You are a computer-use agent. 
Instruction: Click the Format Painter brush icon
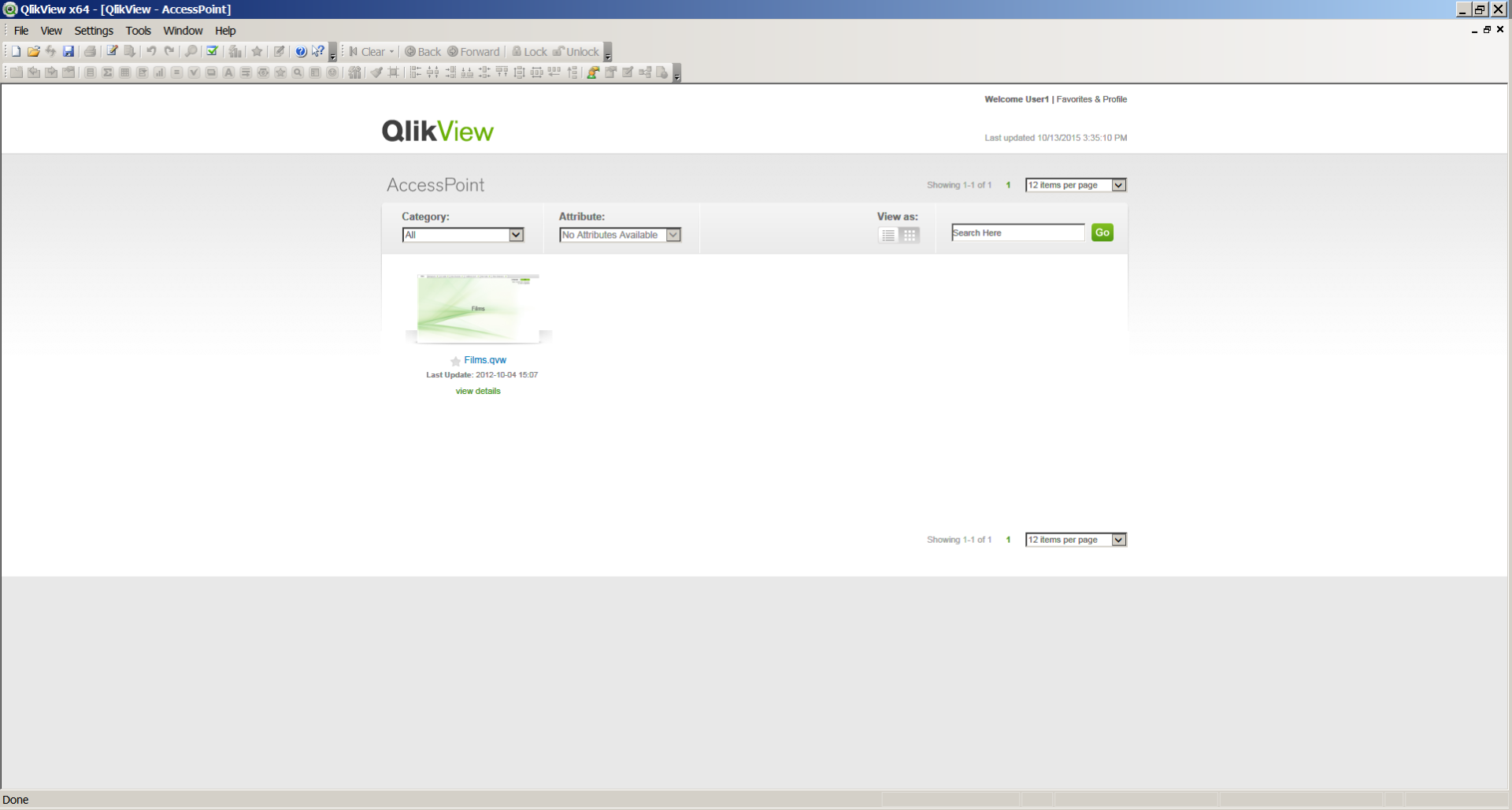[376, 72]
